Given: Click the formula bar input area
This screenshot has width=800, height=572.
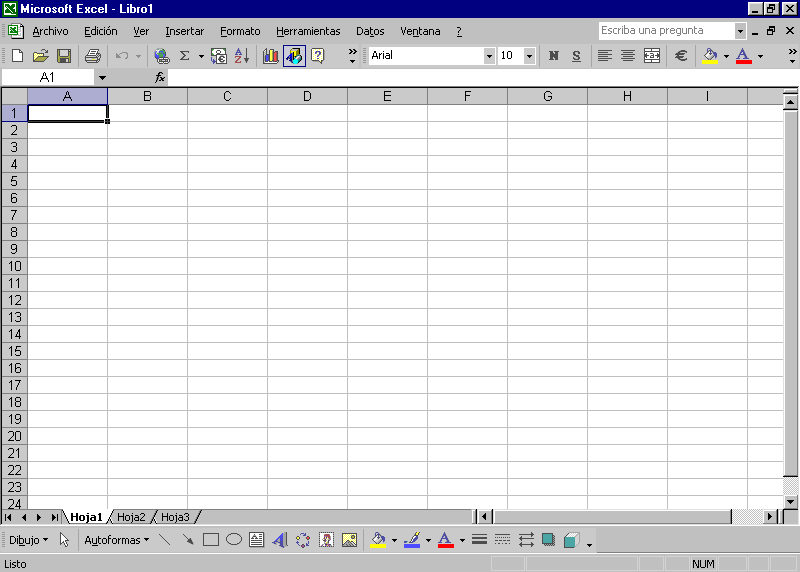Looking at the screenshot, I should point(483,78).
